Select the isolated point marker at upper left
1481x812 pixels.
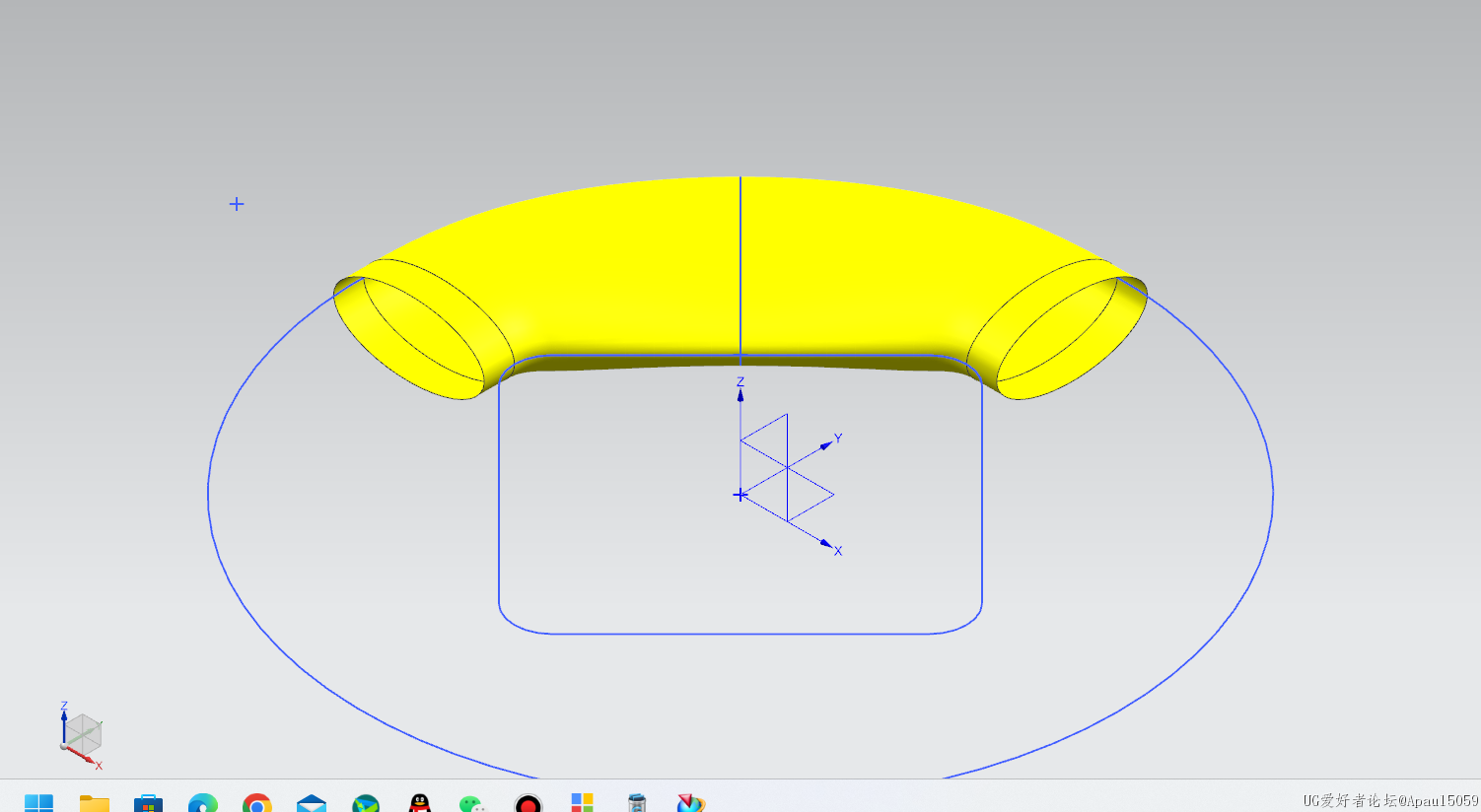click(x=237, y=204)
